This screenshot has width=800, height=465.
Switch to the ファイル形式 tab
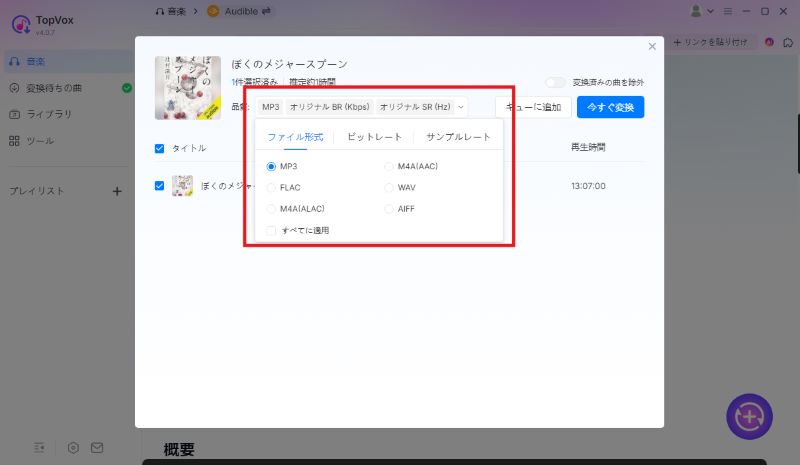coord(295,137)
